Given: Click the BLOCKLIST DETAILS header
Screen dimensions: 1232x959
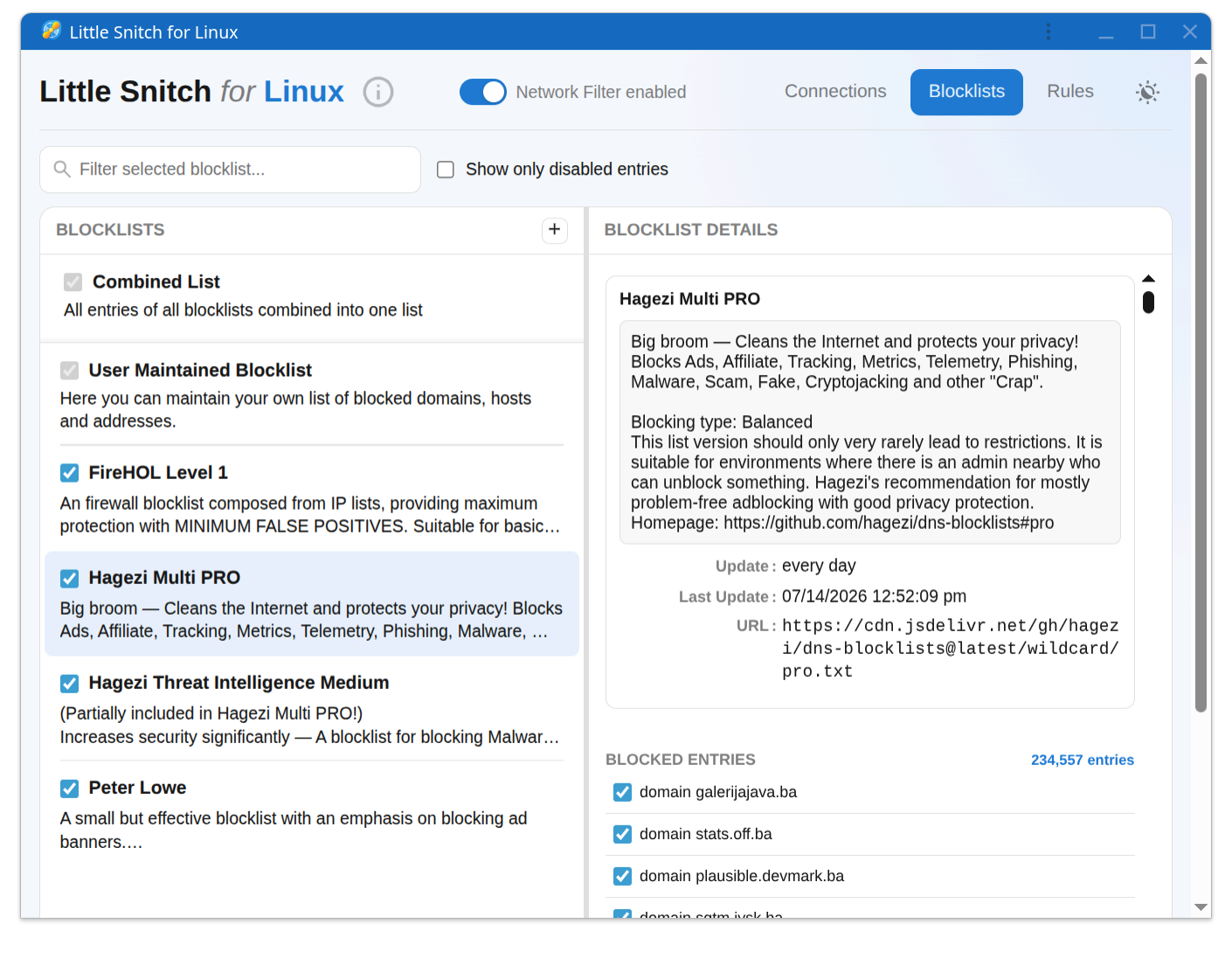Looking at the screenshot, I should pos(690,230).
